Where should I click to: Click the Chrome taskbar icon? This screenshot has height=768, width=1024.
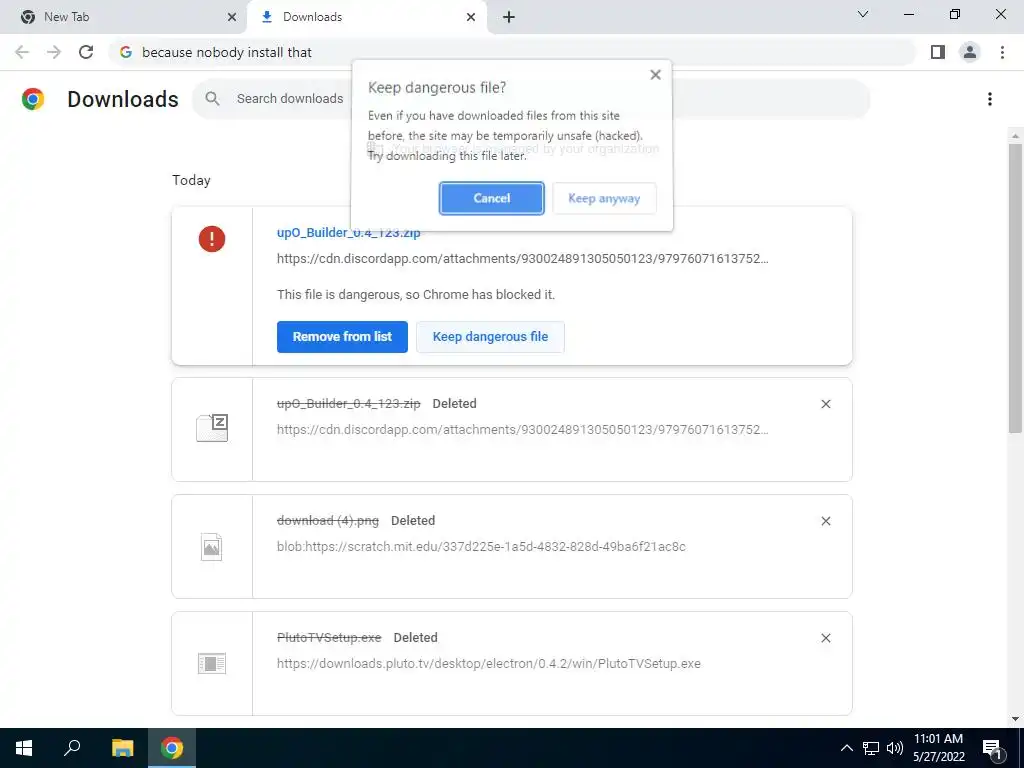[x=172, y=748]
